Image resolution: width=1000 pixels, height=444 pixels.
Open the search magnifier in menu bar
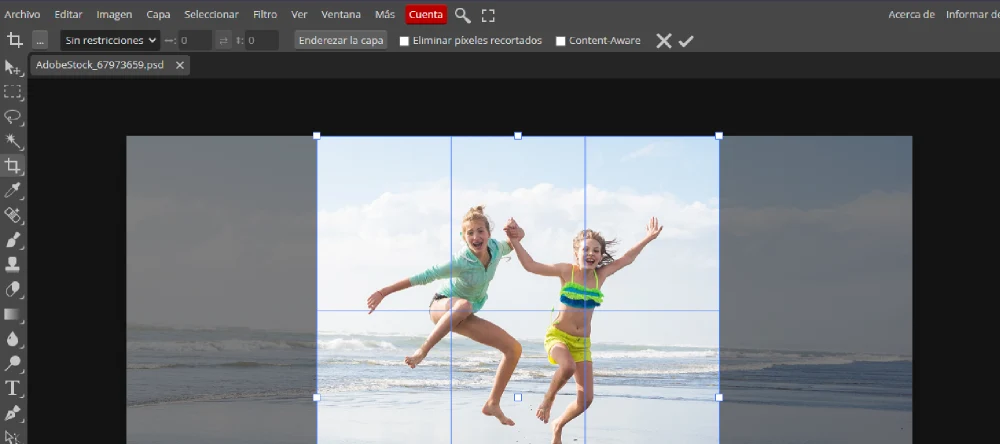pos(462,15)
